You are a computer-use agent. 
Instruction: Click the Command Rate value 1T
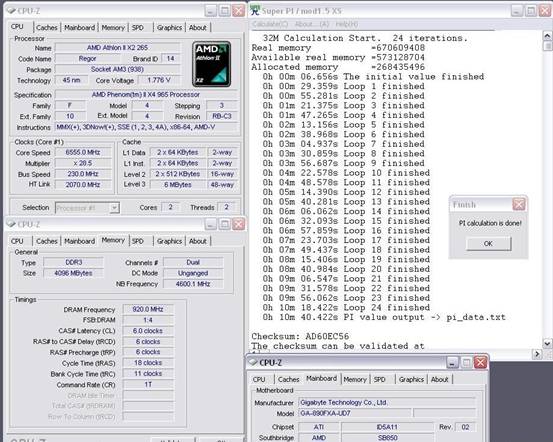[x=148, y=385]
